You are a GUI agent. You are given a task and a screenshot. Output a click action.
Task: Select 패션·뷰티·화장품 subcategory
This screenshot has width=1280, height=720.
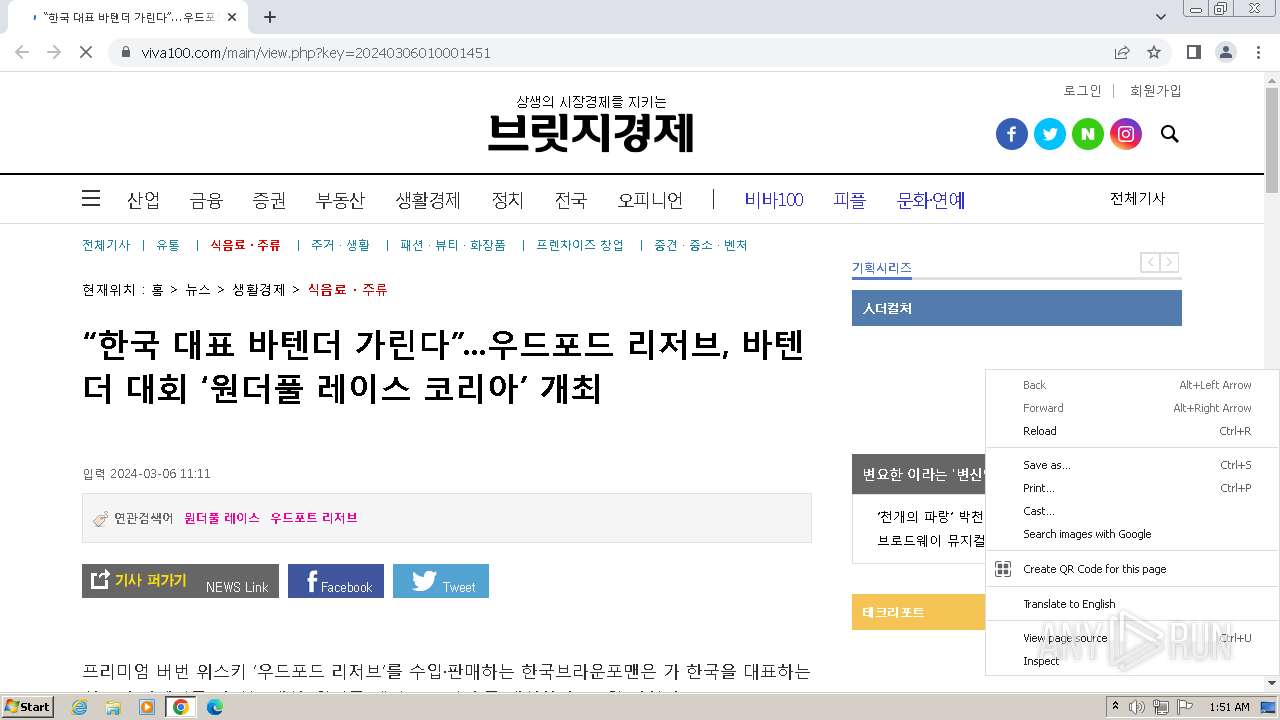pos(453,245)
